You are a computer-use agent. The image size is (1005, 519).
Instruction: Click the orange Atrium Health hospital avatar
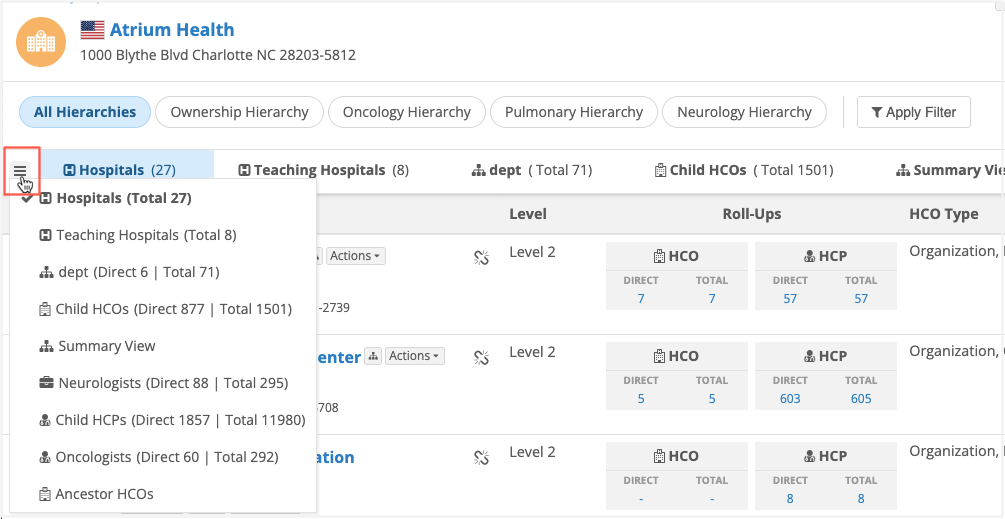pos(41,43)
